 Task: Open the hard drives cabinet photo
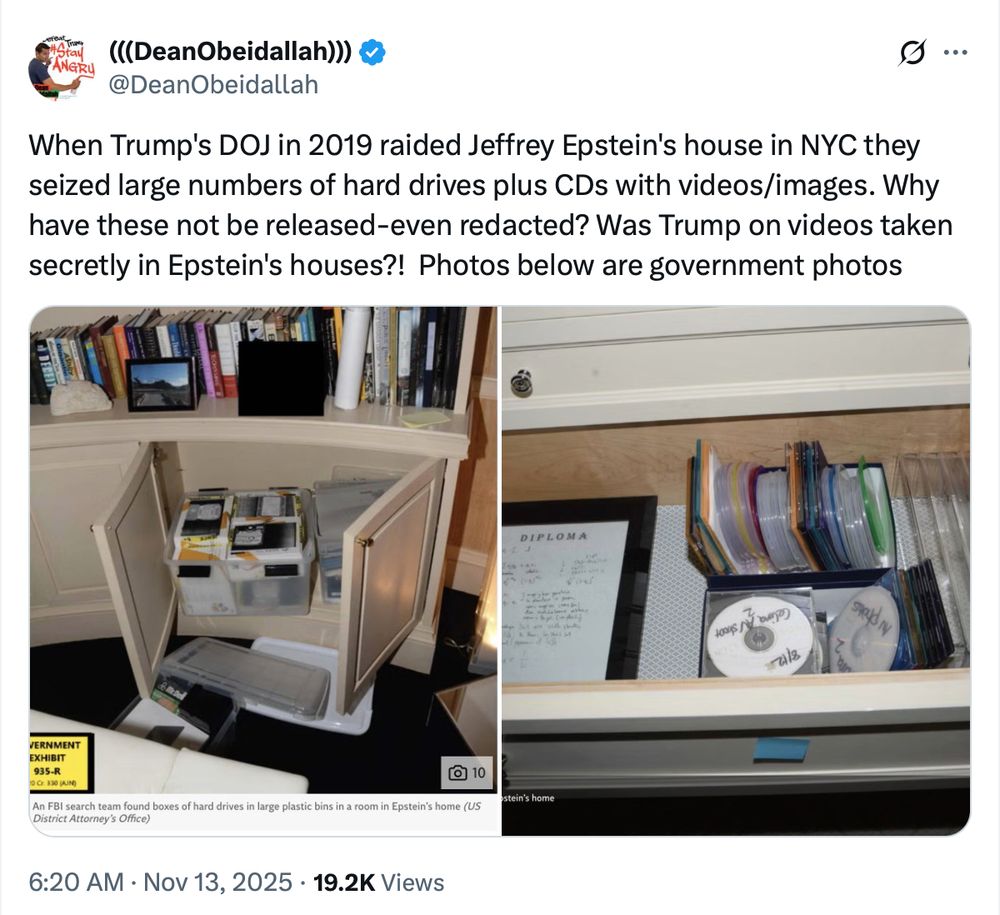pyautogui.click(x=263, y=550)
